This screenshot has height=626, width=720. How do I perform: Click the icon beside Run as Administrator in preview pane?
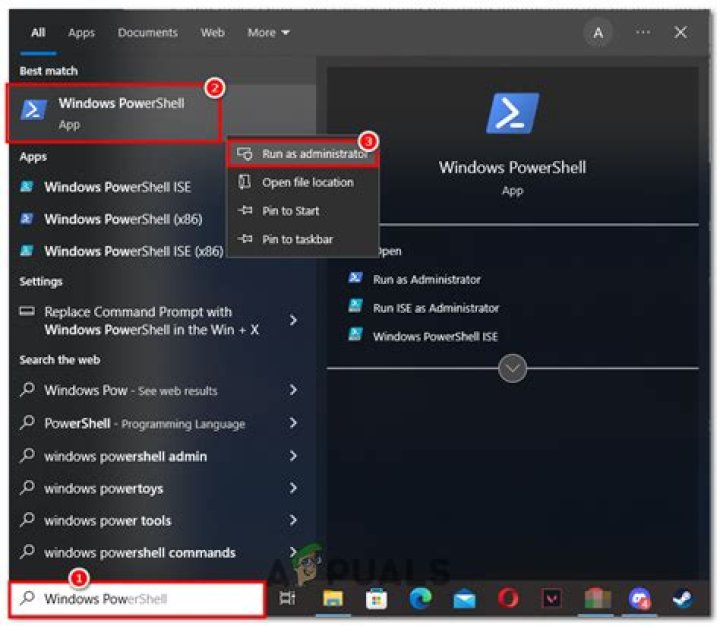tap(355, 278)
